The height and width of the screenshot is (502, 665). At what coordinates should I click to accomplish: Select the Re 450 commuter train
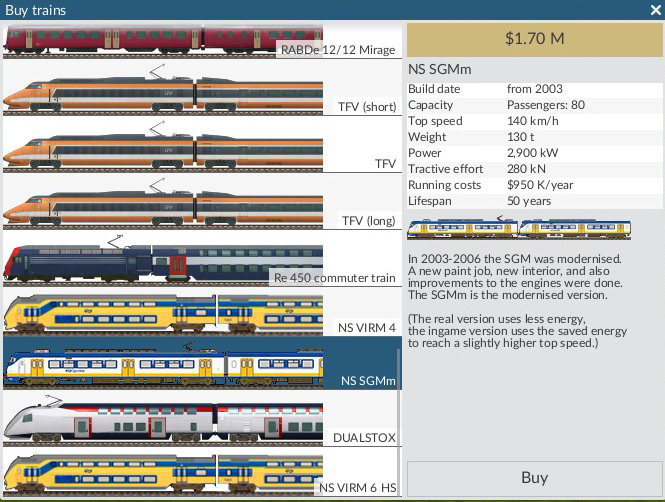click(x=202, y=259)
